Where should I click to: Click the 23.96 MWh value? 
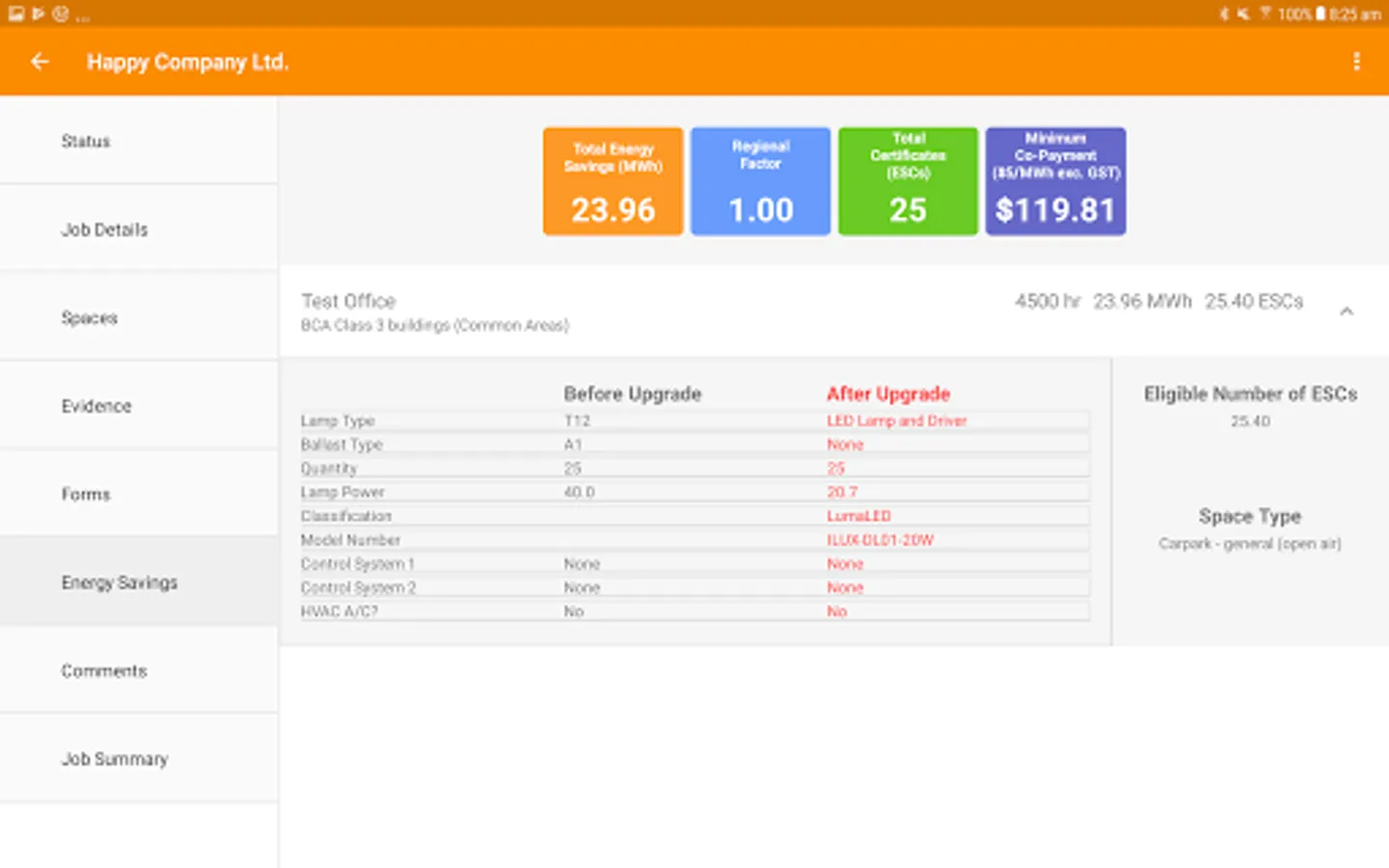(1142, 301)
